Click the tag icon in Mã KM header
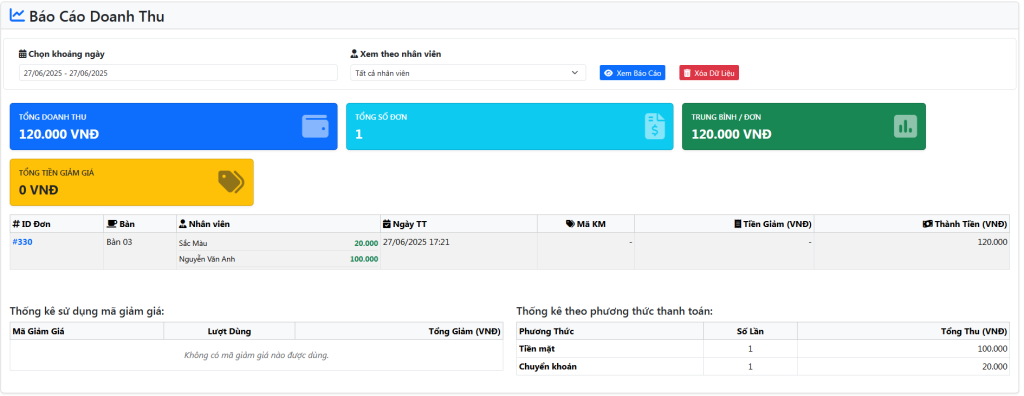 pyautogui.click(x=570, y=224)
